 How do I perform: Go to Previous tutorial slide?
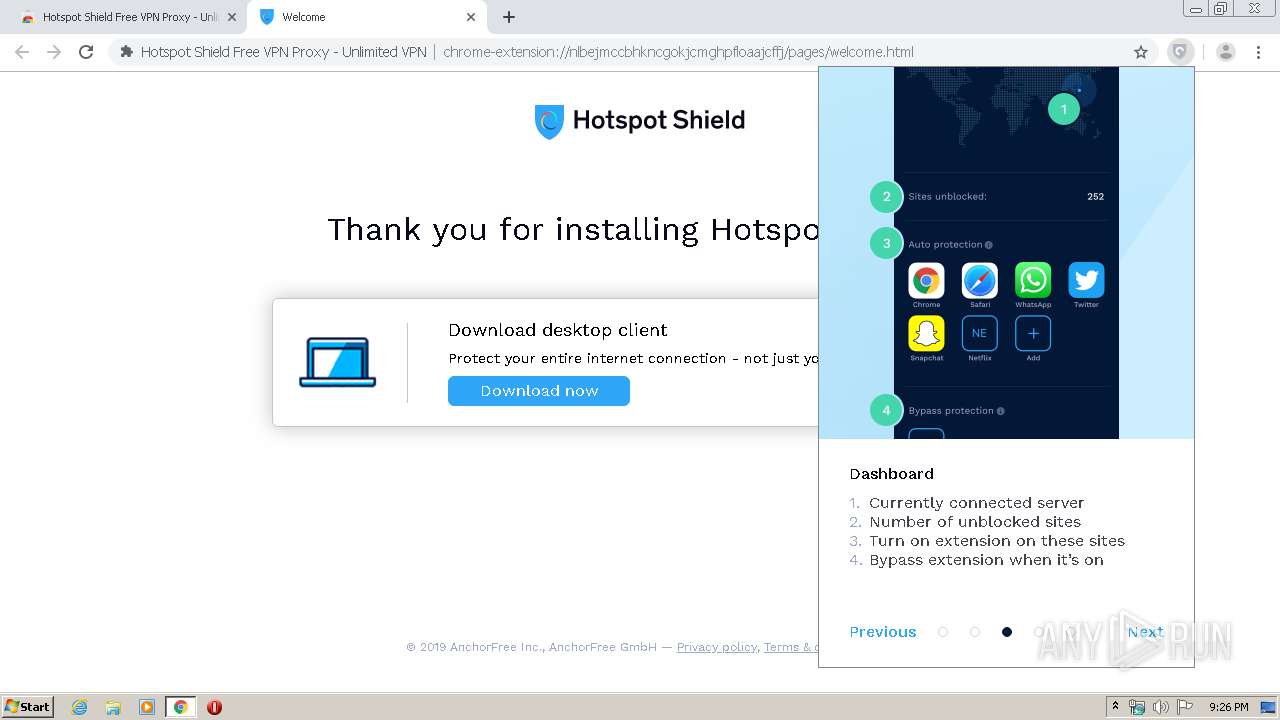coord(883,632)
